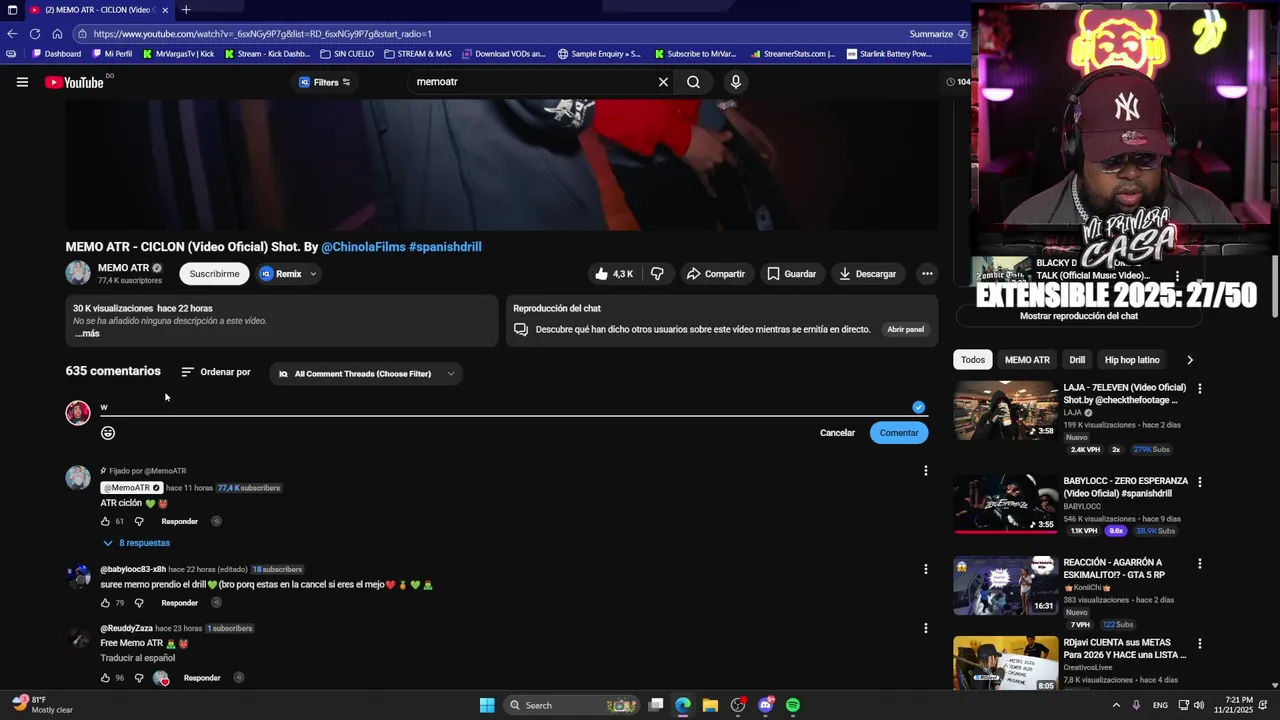Viewport: 1280px width, 720px height.
Task: Open the SIN CUELLO bookmark folder
Action: click(346, 54)
